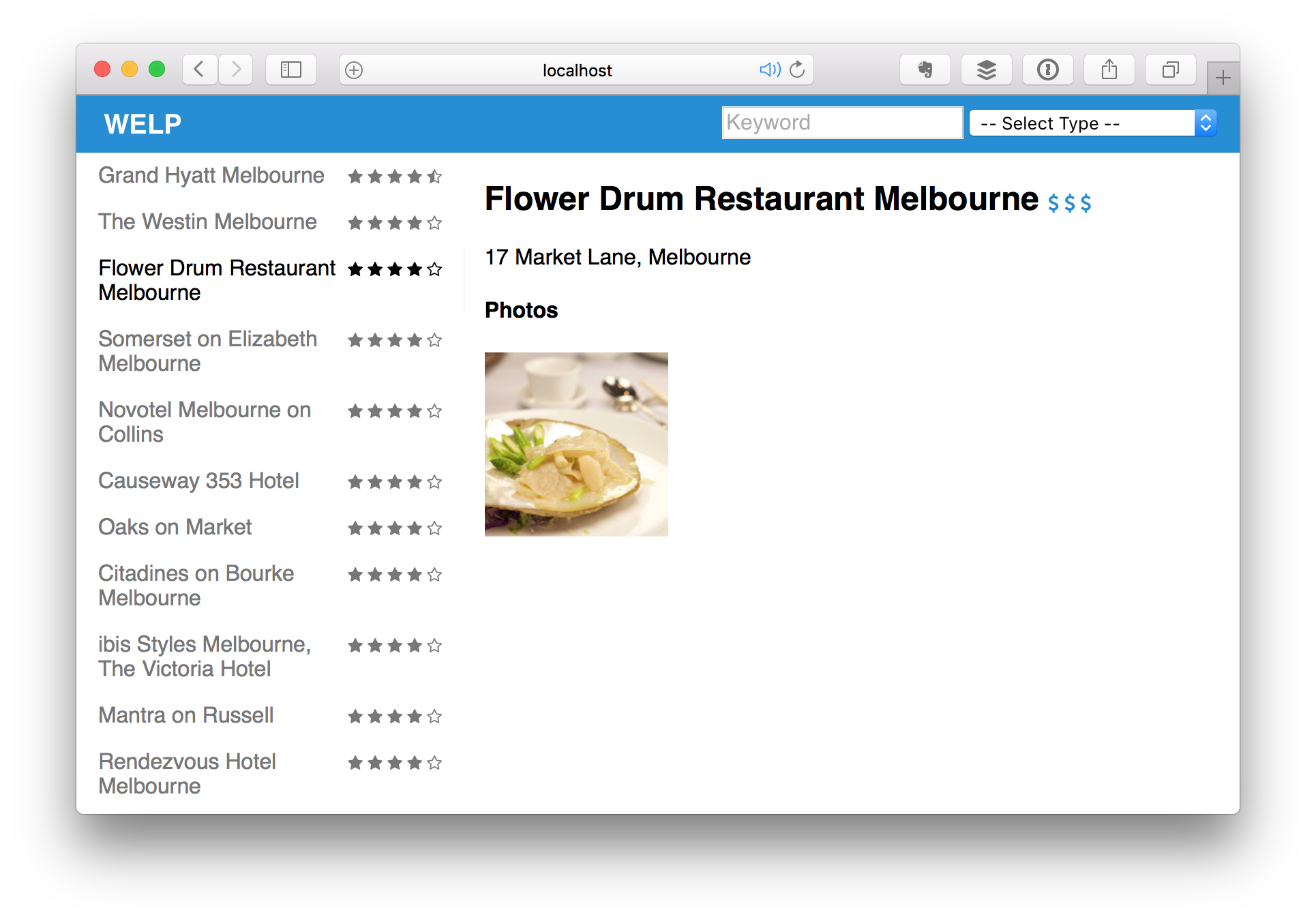Open a new tab with plus button
Image resolution: width=1316 pixels, height=923 pixels.
(1223, 78)
